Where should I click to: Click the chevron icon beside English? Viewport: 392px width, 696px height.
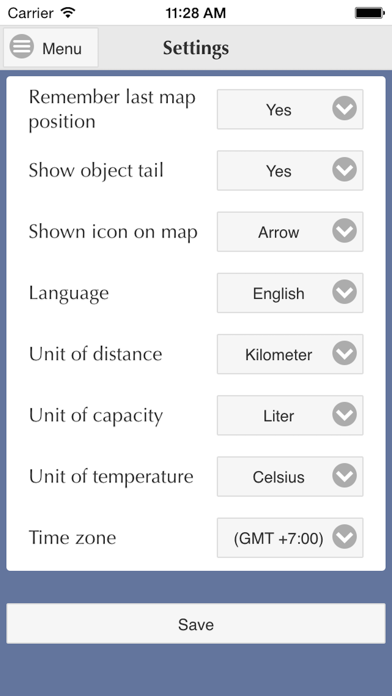344,293
